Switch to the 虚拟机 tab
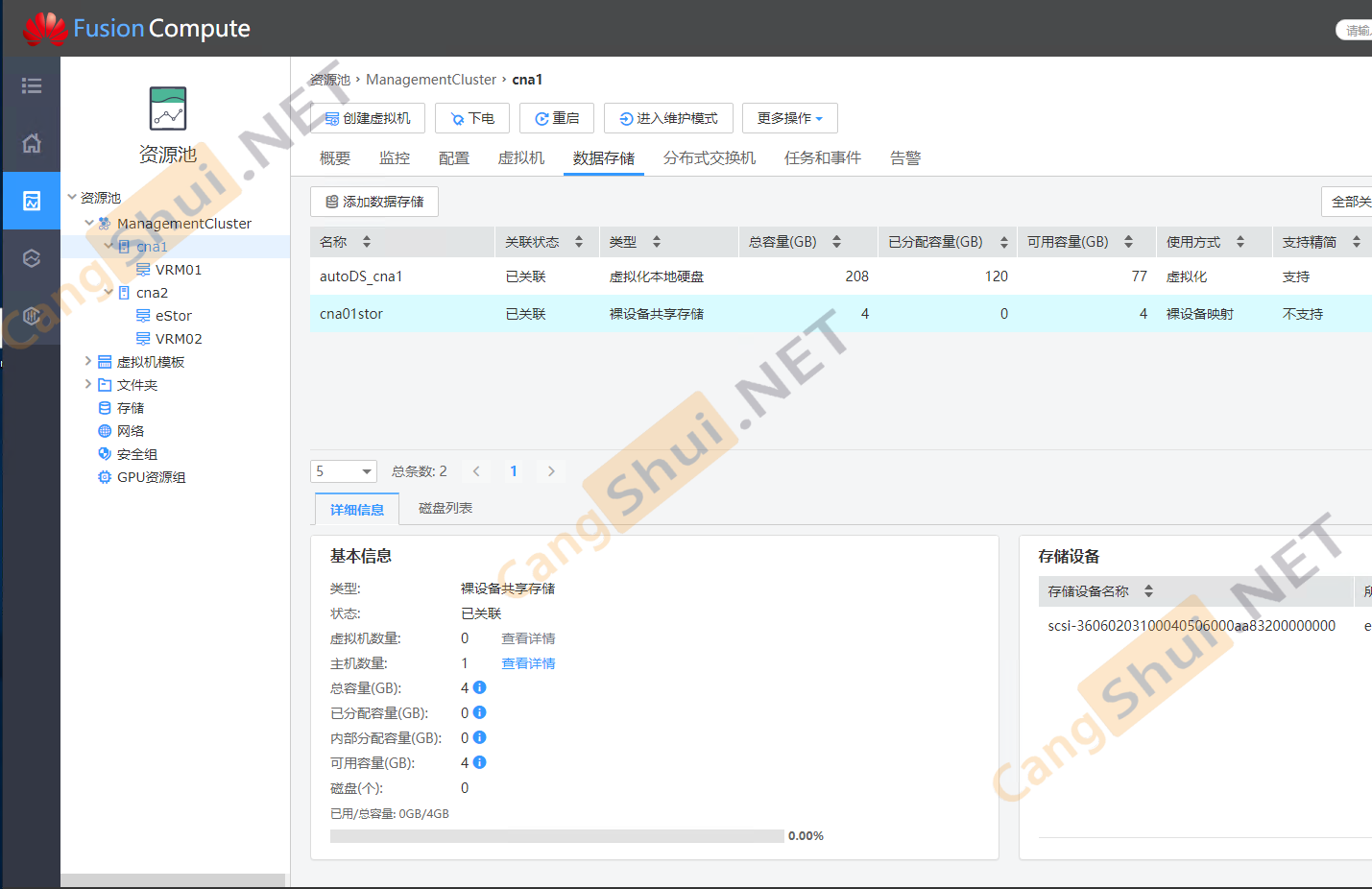Viewport: 1372px width, 889px height. (521, 158)
